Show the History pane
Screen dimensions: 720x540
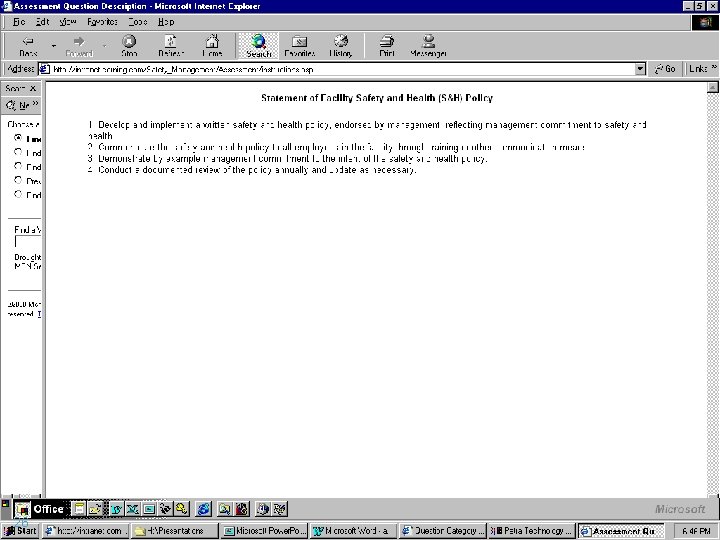pos(341,46)
